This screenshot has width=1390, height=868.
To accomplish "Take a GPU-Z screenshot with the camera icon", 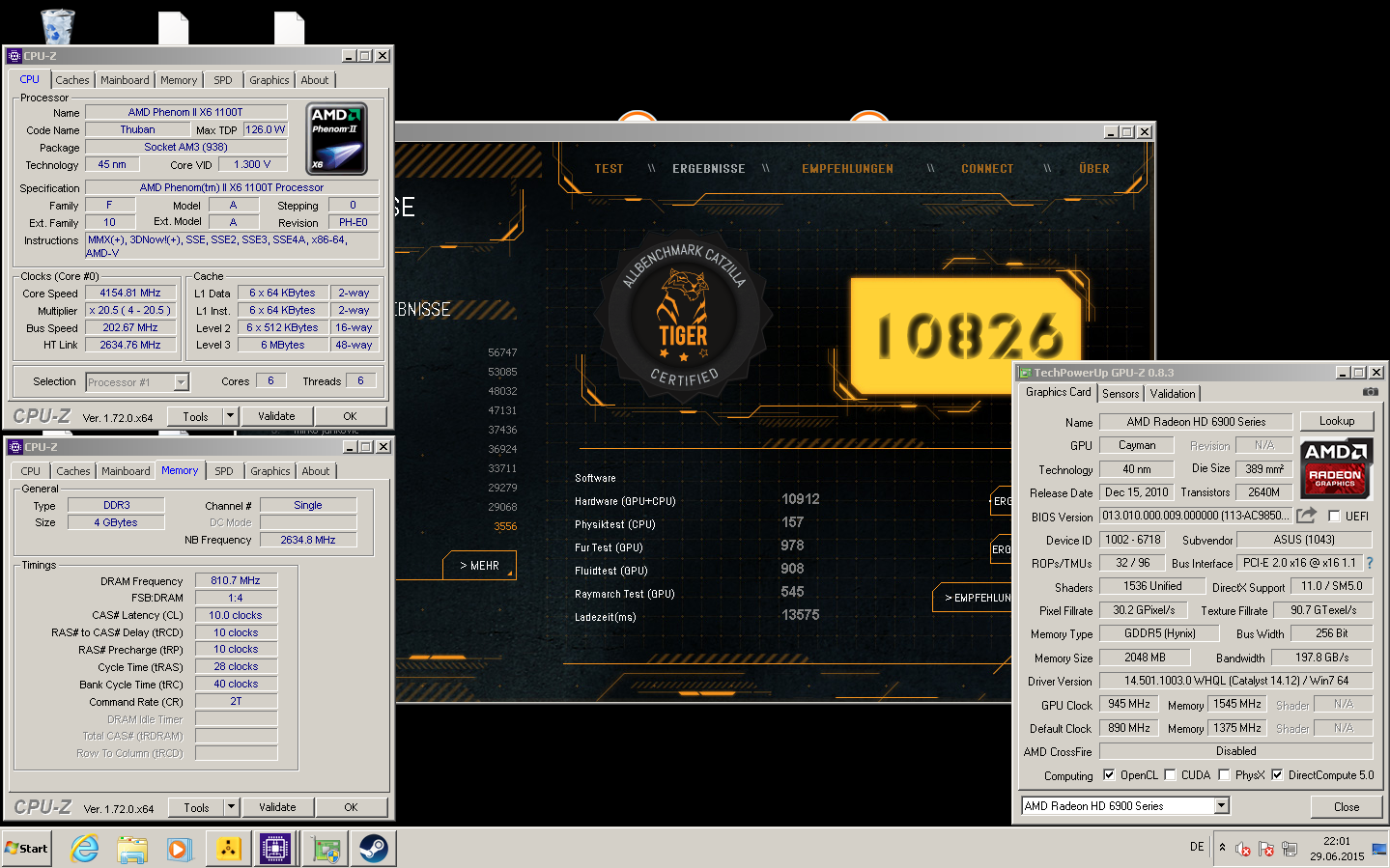I will [x=1370, y=392].
